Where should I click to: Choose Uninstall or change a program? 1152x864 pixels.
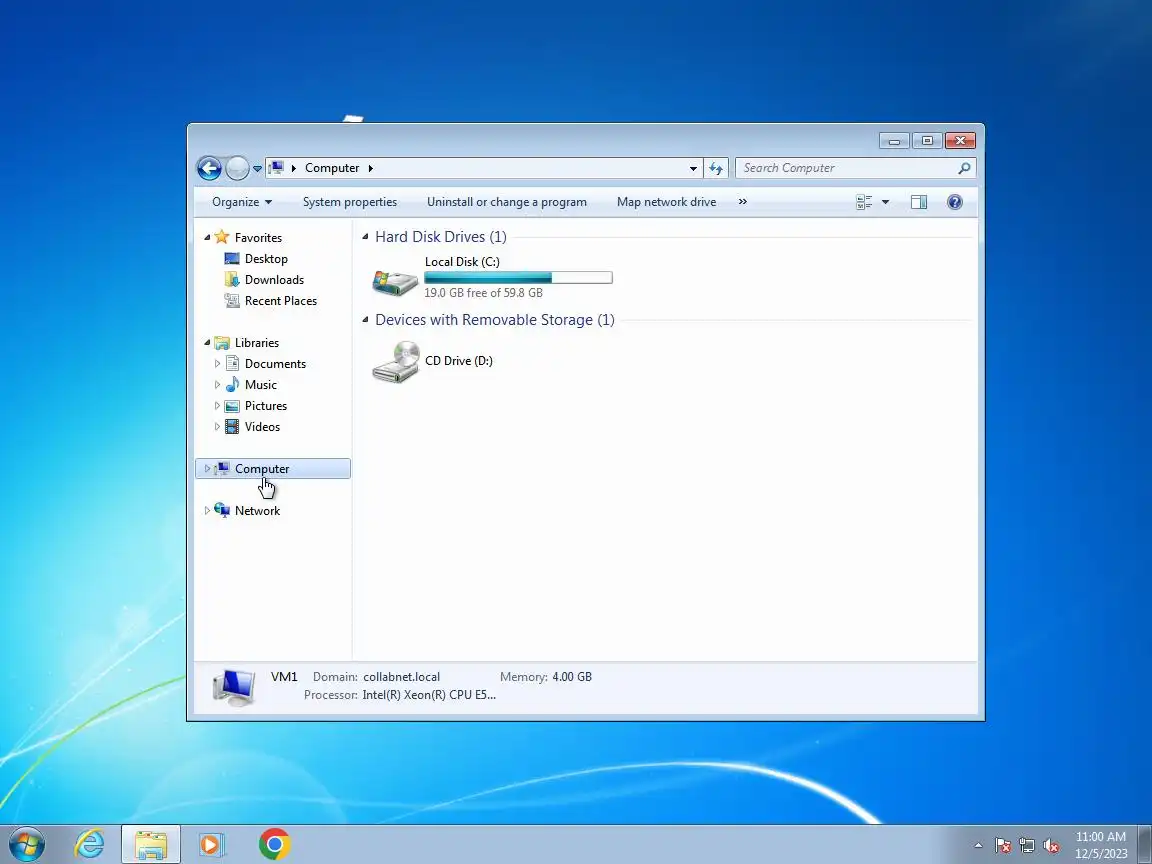[506, 202]
